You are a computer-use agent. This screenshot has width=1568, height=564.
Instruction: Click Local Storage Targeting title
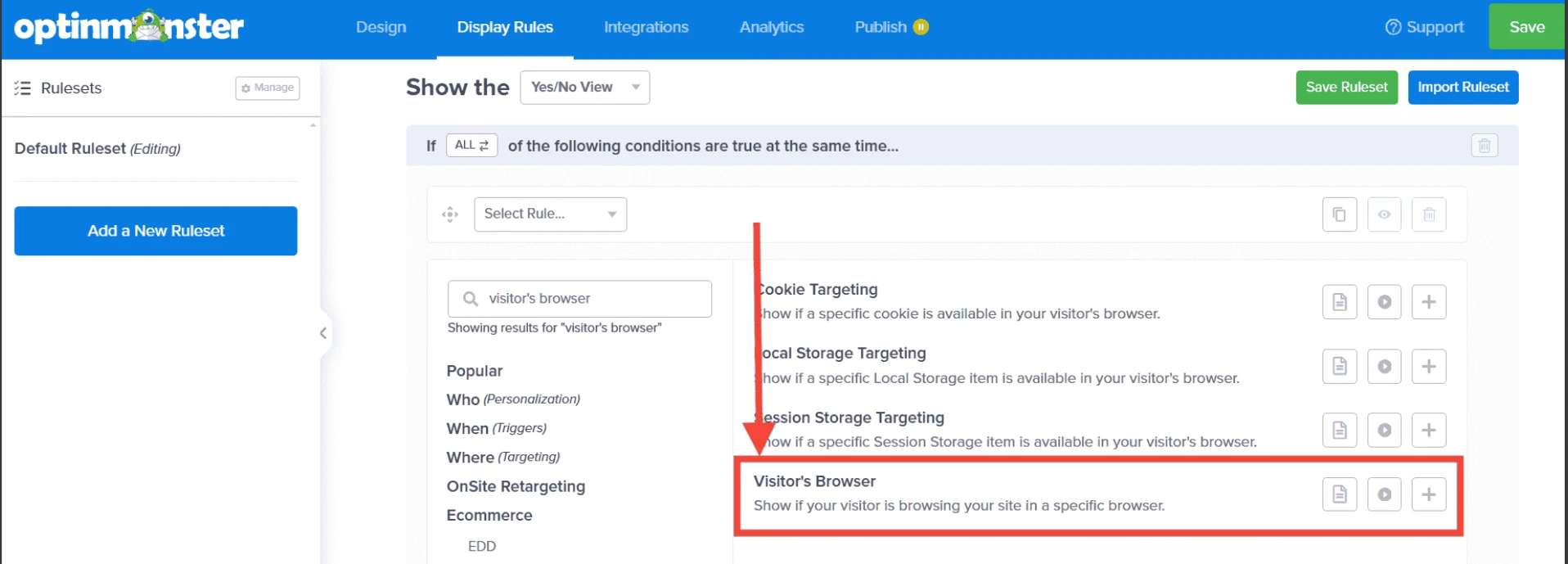[x=840, y=353]
